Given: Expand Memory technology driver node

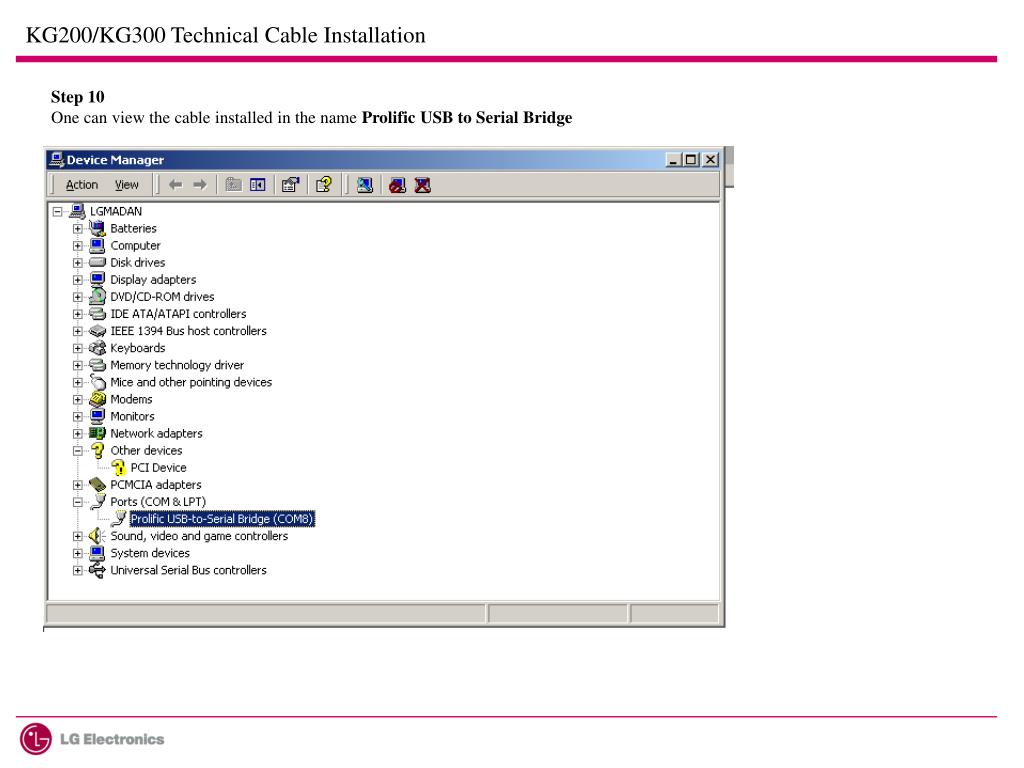Looking at the screenshot, I should tap(78, 365).
